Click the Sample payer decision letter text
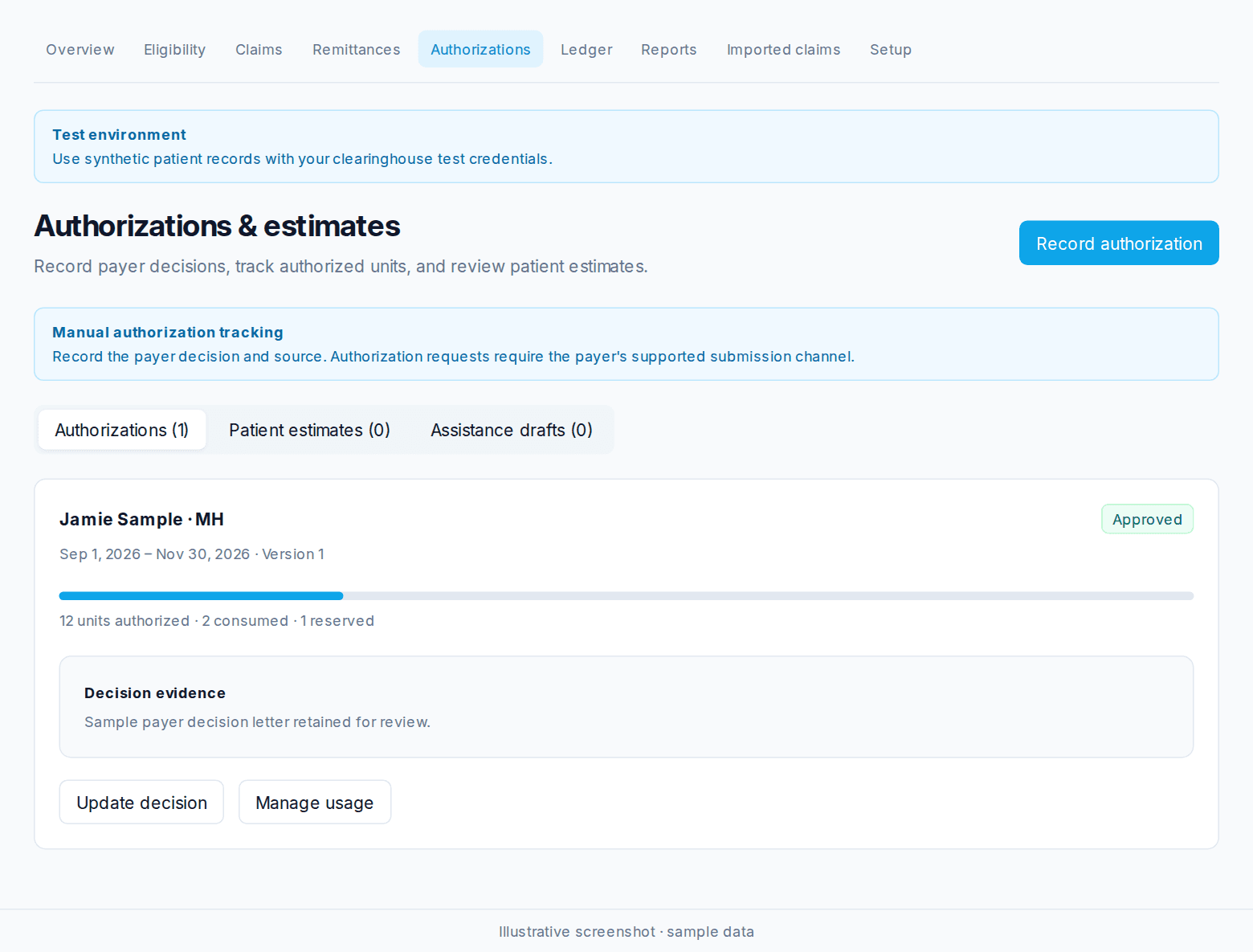1253x952 pixels. (257, 722)
